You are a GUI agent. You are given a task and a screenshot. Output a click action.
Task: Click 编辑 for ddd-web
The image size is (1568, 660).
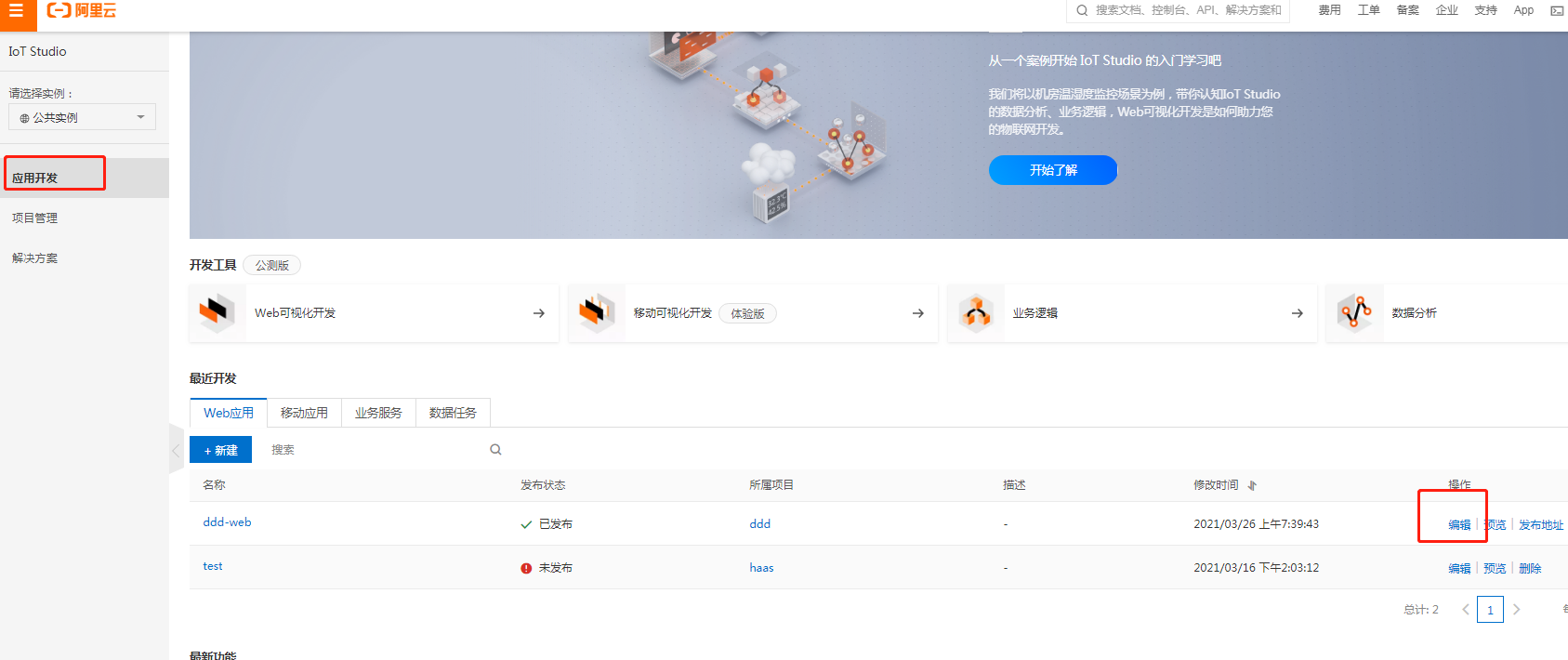(x=1459, y=525)
